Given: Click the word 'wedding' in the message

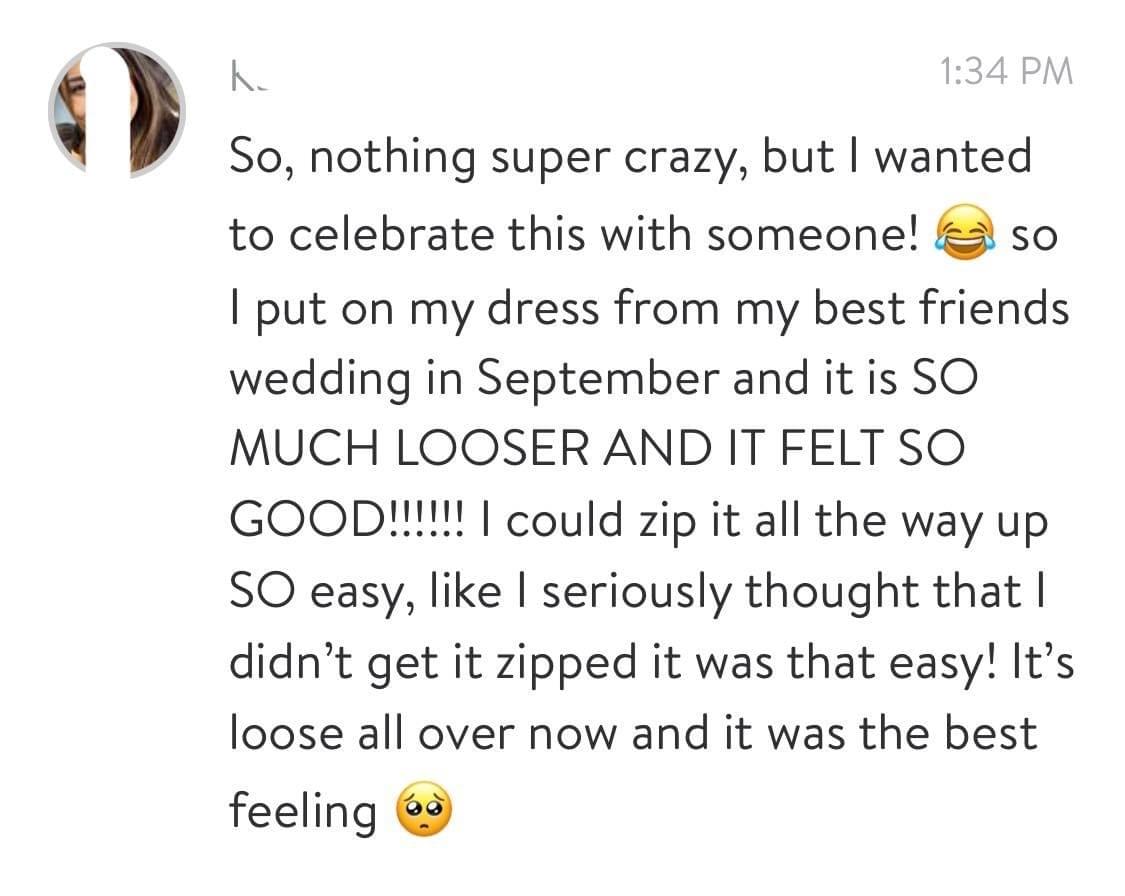Looking at the screenshot, I should pyautogui.click(x=320, y=380).
